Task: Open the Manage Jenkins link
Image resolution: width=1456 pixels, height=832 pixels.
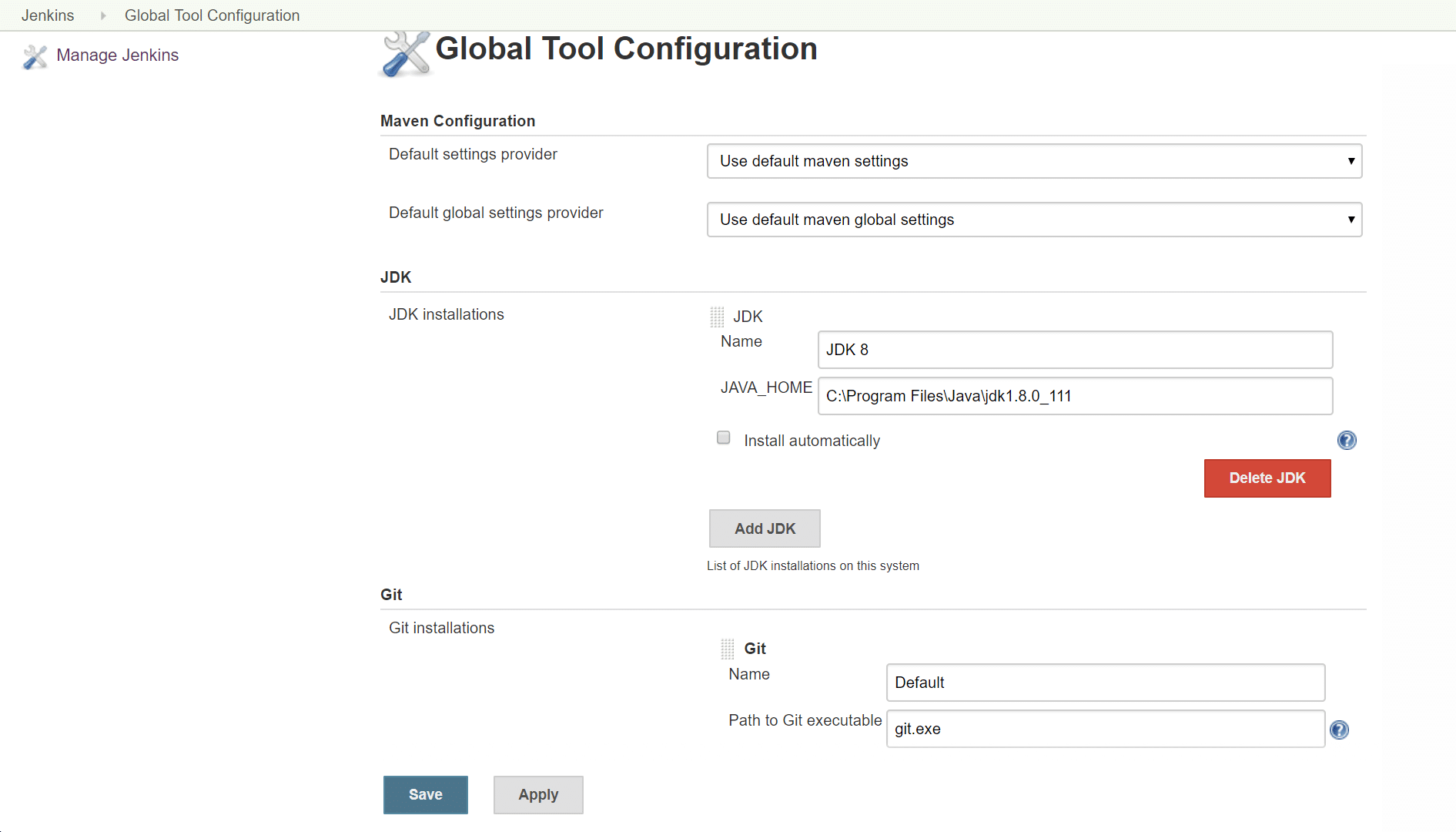Action: [x=117, y=55]
